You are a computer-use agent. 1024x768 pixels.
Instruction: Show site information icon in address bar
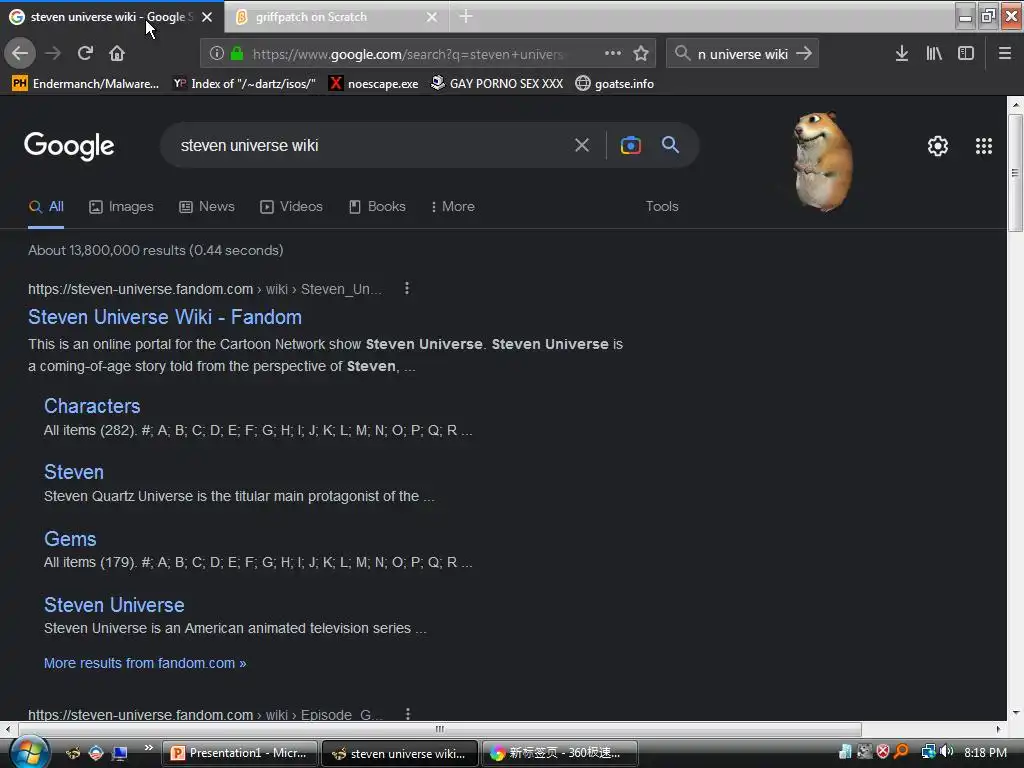coord(217,54)
